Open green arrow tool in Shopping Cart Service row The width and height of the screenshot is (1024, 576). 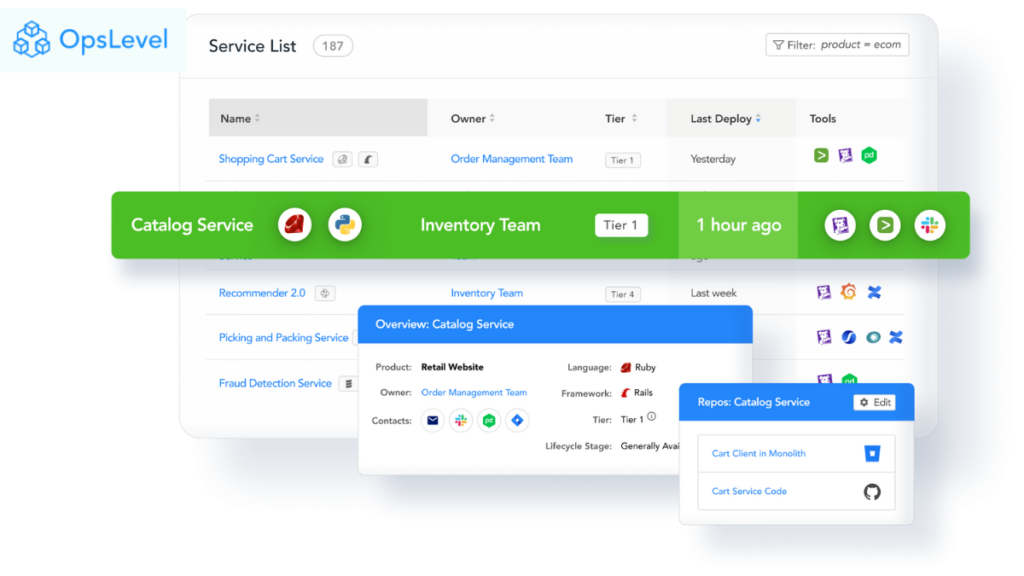[x=821, y=155]
